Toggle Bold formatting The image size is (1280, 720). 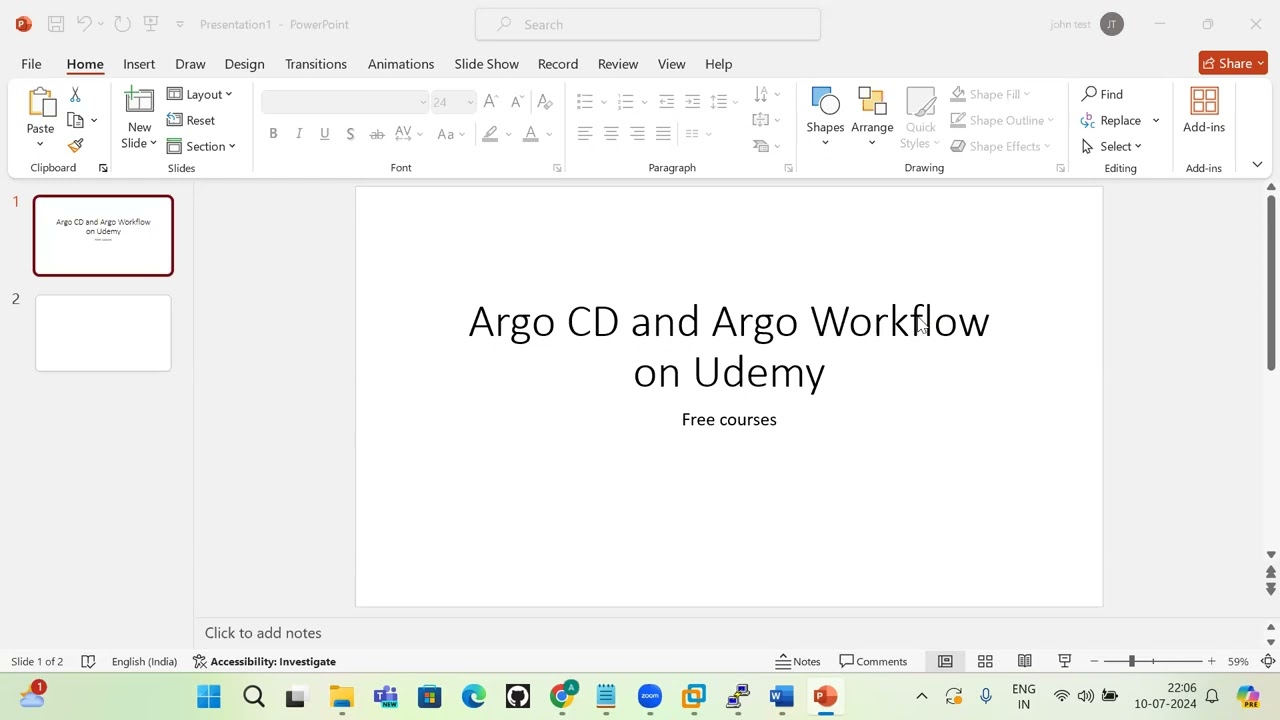point(272,134)
